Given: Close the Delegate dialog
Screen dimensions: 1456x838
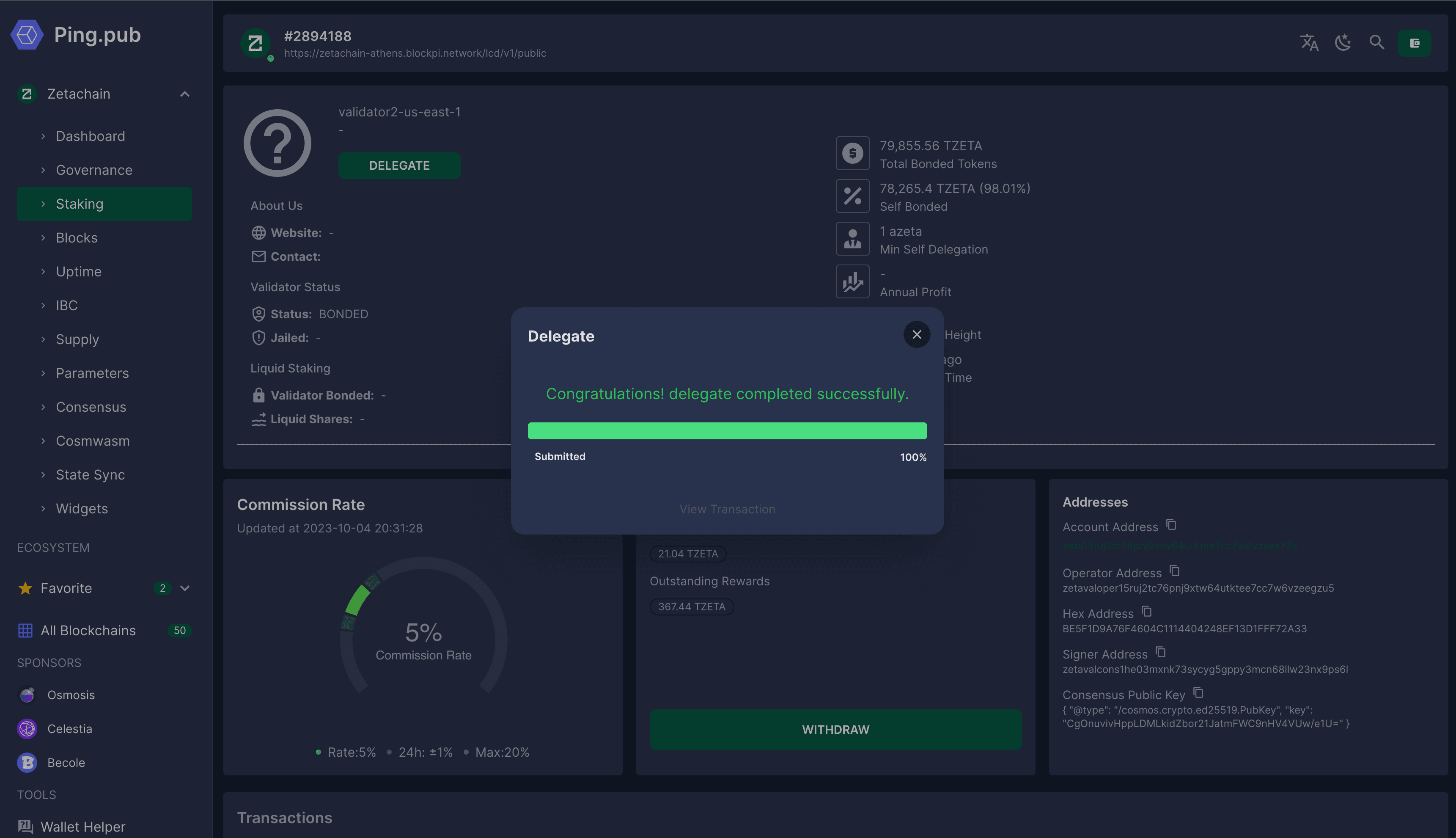Looking at the screenshot, I should [916, 334].
